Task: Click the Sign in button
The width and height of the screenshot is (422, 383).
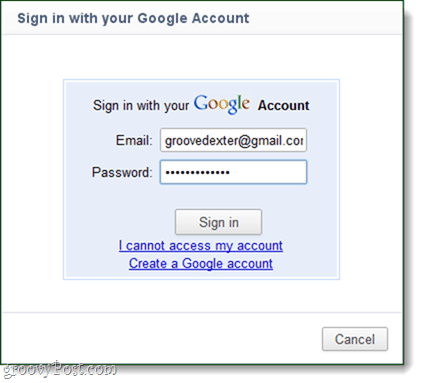Action: (x=218, y=222)
